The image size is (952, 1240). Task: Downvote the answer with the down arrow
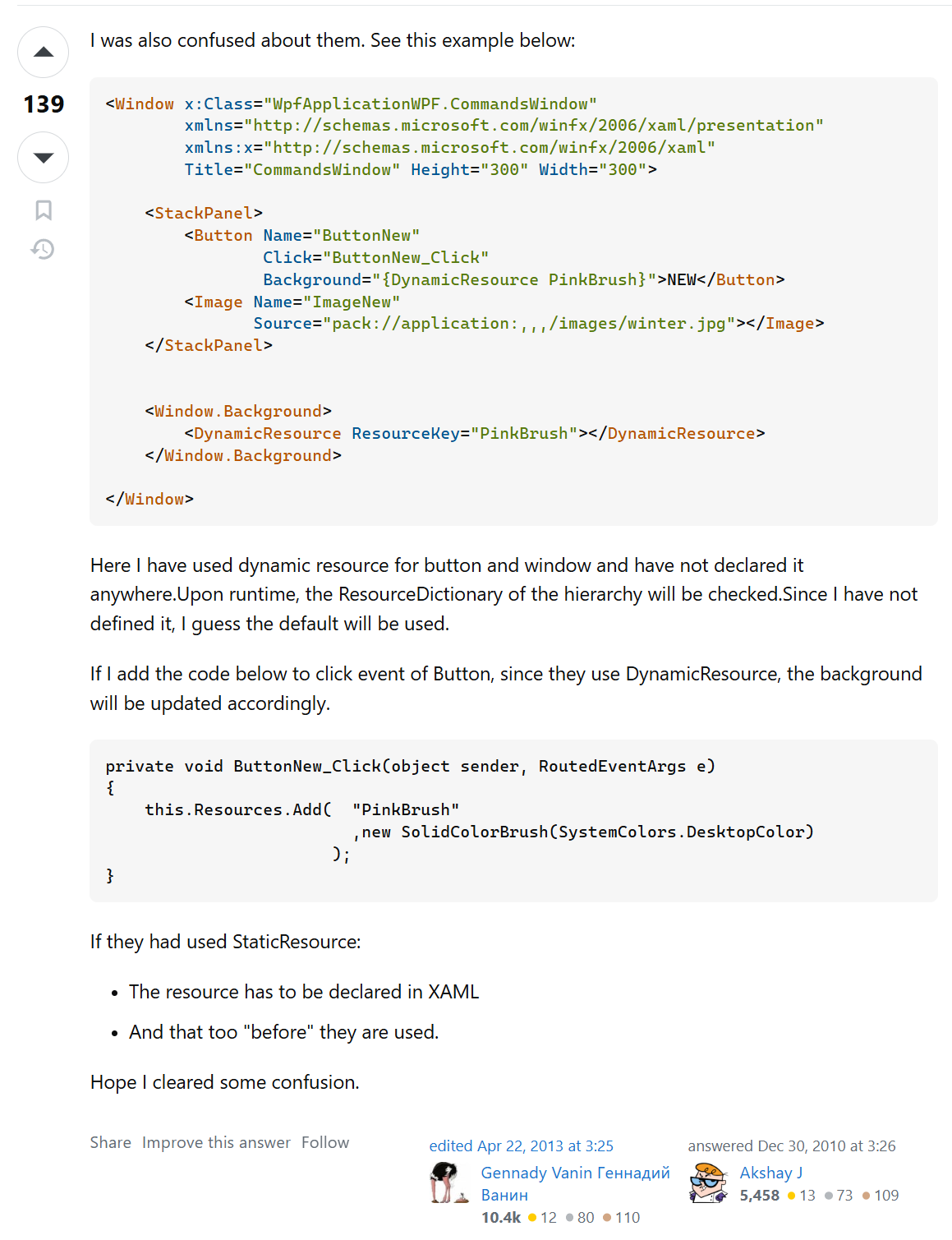(x=43, y=157)
